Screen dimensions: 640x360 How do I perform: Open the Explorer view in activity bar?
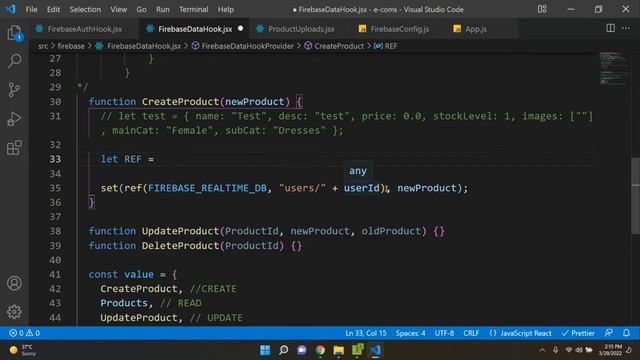click(x=14, y=33)
